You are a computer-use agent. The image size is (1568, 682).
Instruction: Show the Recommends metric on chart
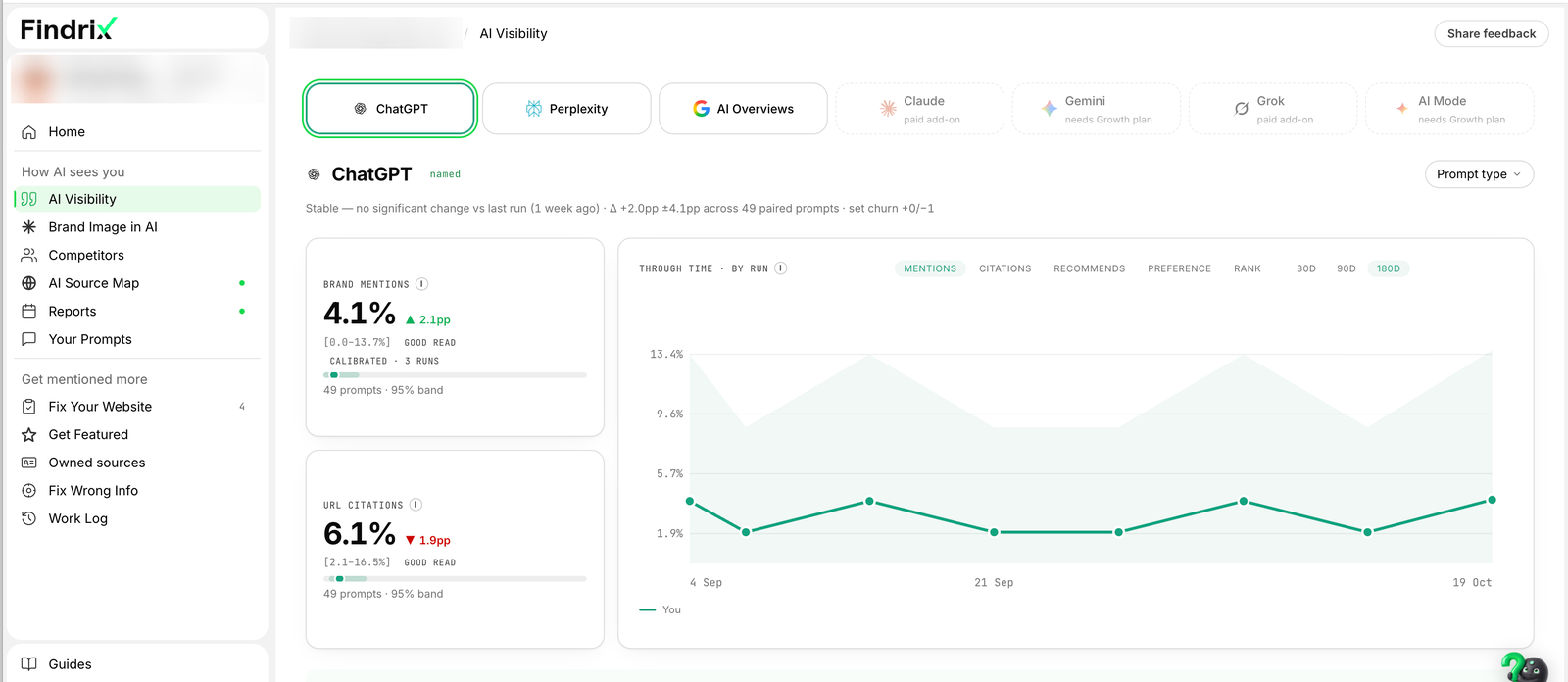point(1090,268)
